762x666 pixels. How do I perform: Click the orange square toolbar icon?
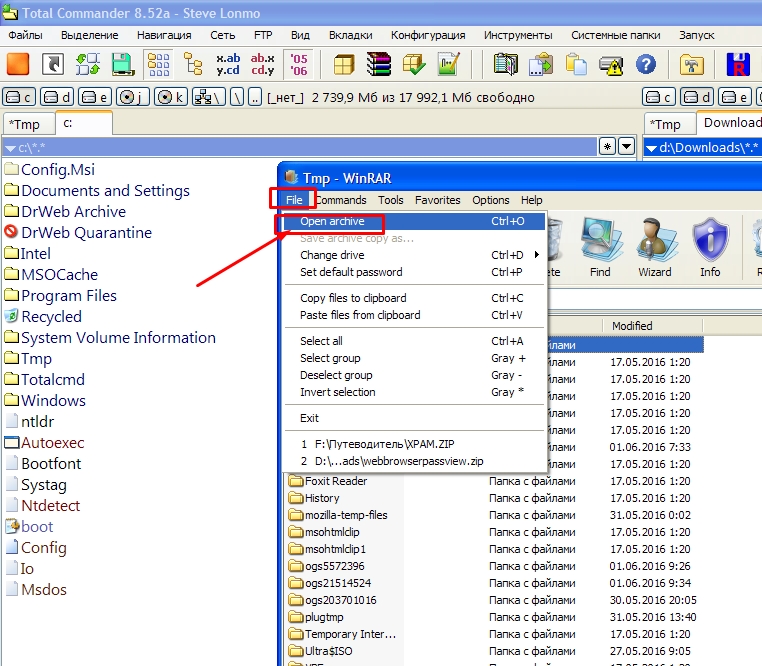18,64
